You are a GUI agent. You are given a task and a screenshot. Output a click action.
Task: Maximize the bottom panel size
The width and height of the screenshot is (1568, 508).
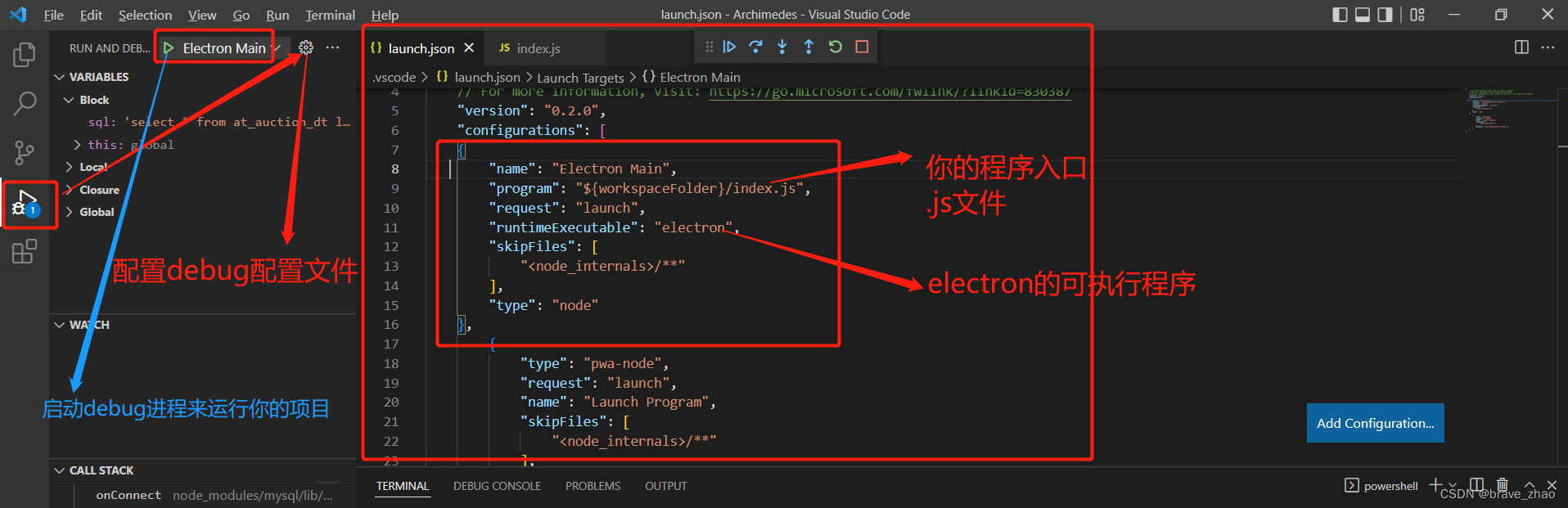point(1529,485)
